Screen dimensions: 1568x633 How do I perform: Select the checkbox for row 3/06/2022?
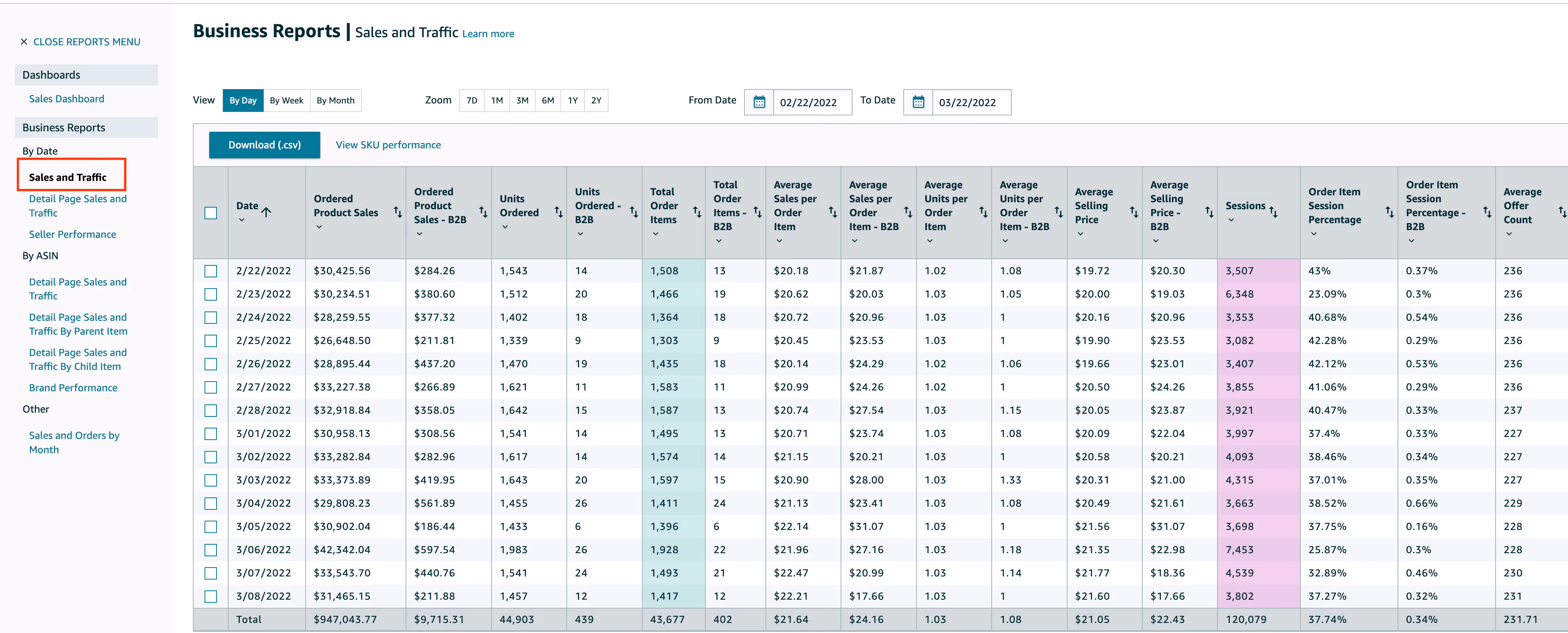pyautogui.click(x=211, y=550)
